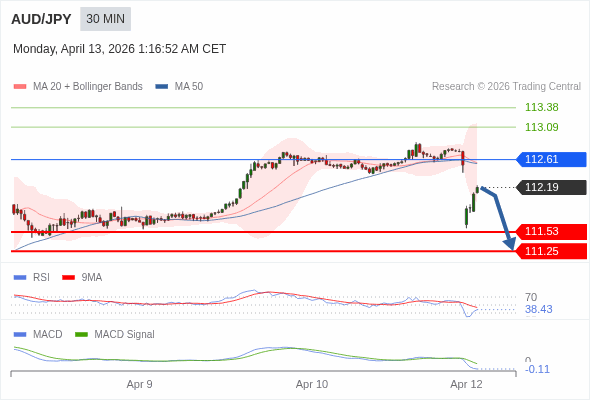Click the black 112.19 current price tag

551,187
